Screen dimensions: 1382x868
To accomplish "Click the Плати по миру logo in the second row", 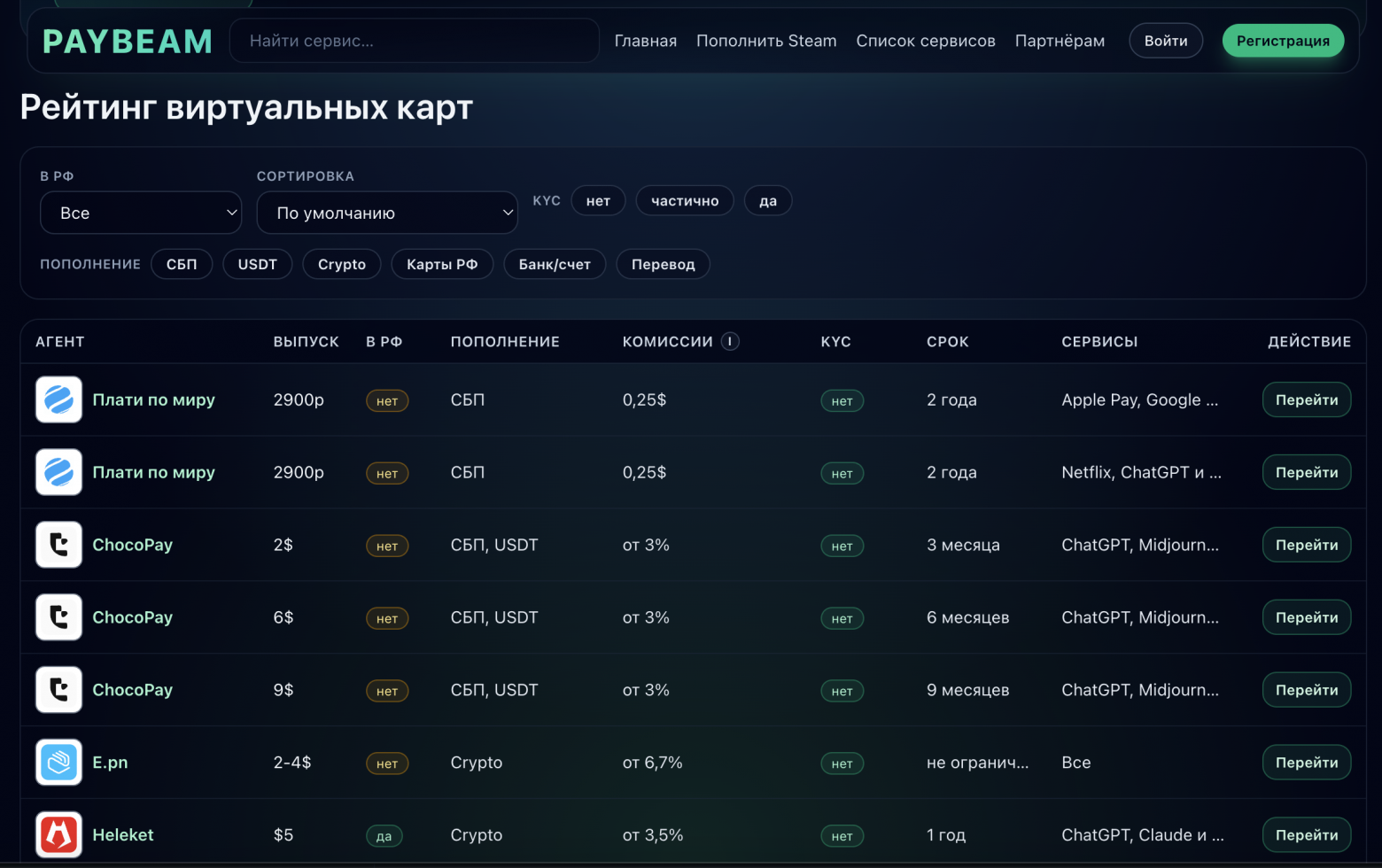I will 58,472.
